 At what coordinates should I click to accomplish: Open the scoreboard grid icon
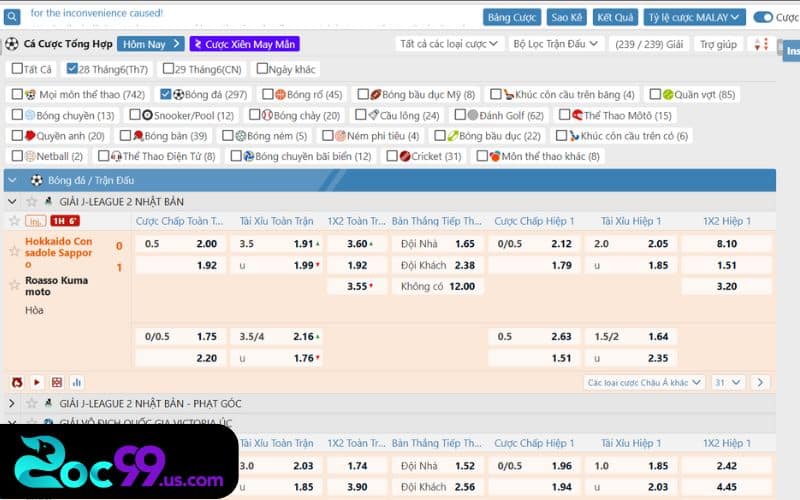pyautogui.click(x=57, y=382)
